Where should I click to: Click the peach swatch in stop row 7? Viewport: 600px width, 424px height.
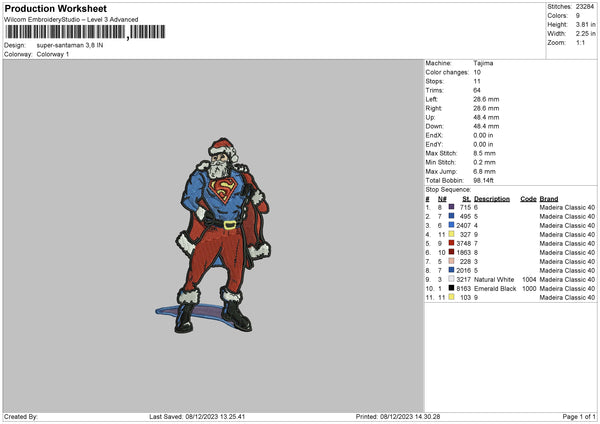point(451,261)
